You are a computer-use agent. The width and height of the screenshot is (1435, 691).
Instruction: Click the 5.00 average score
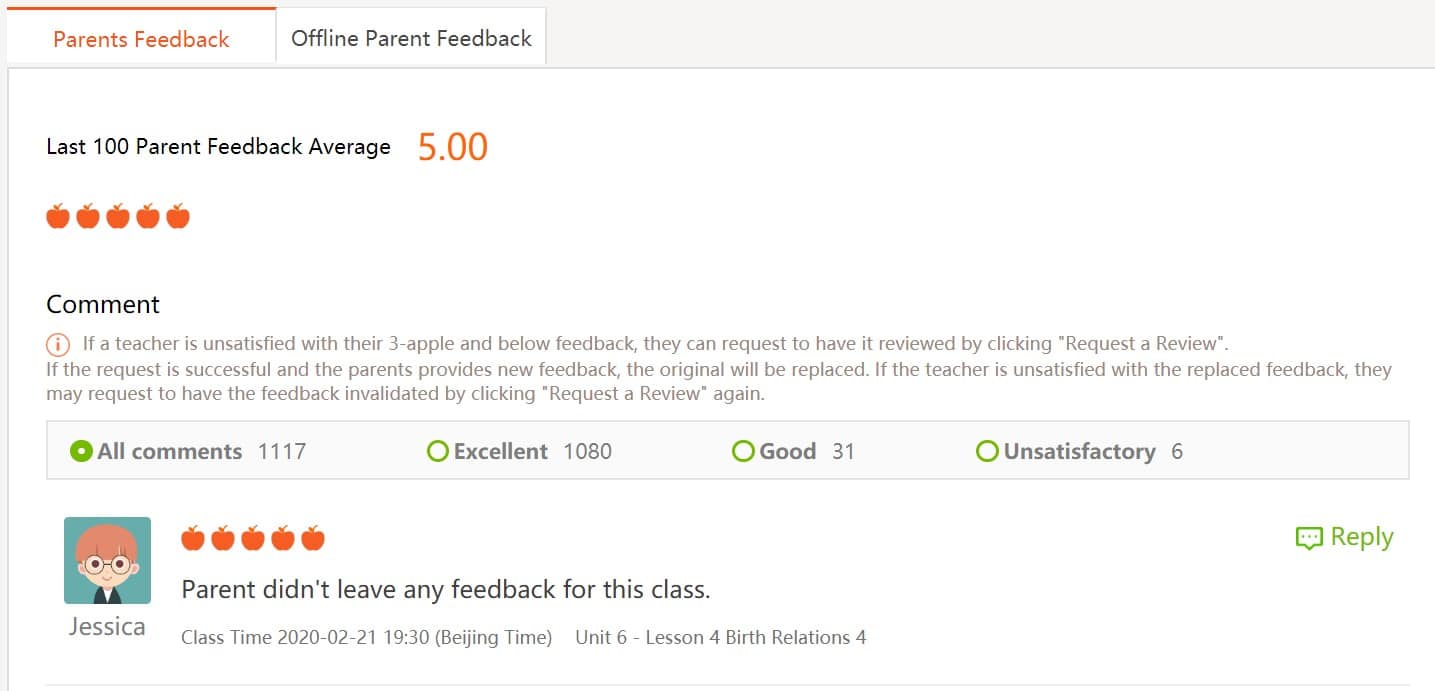452,147
